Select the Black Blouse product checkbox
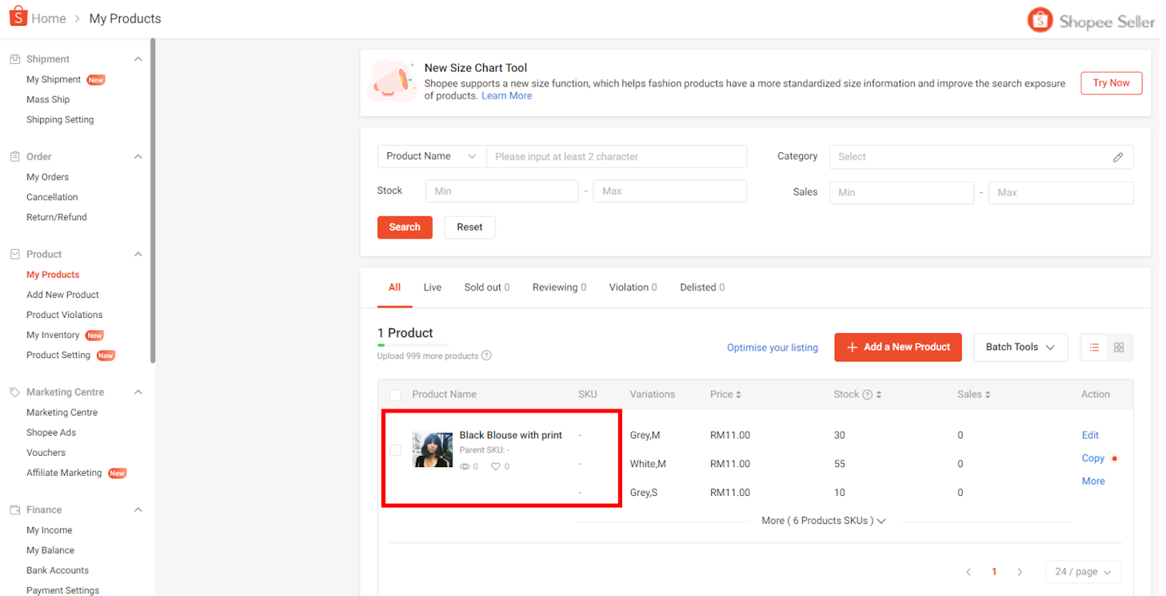 click(396, 449)
